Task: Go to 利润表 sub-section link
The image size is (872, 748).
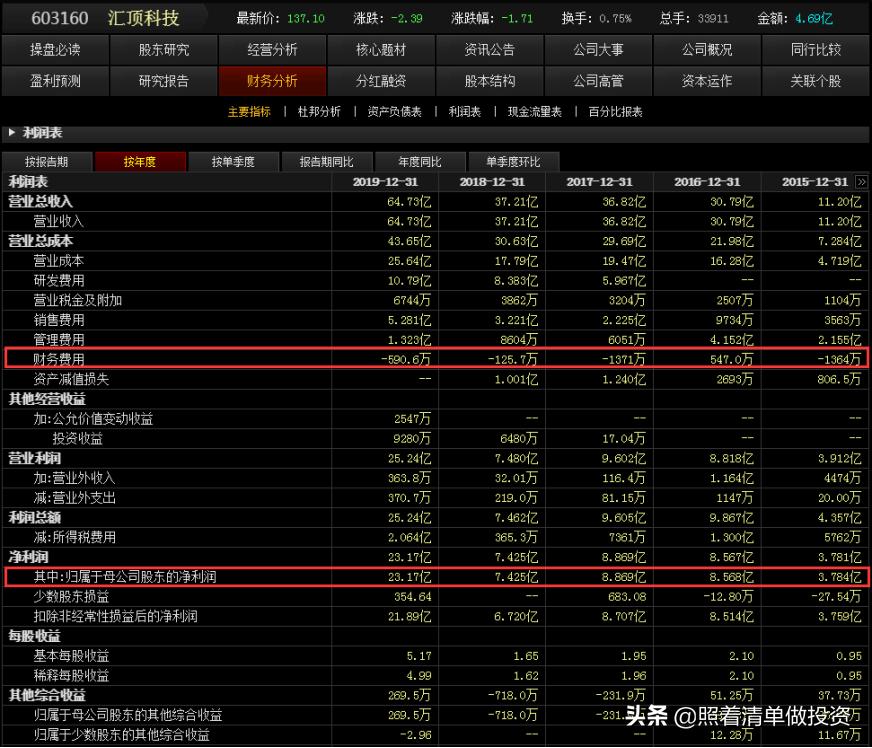Action: coord(464,112)
